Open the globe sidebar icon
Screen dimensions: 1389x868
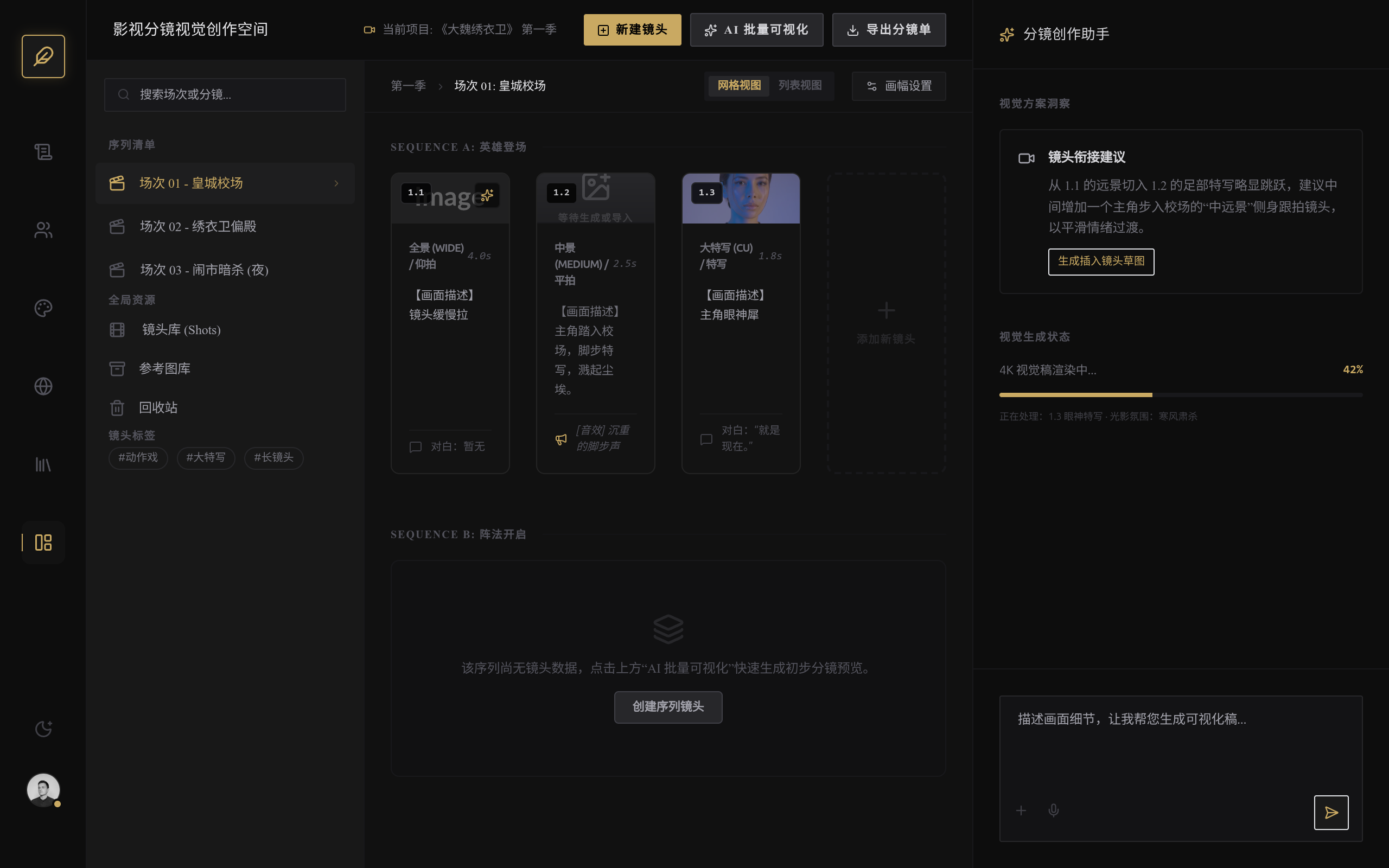43,386
